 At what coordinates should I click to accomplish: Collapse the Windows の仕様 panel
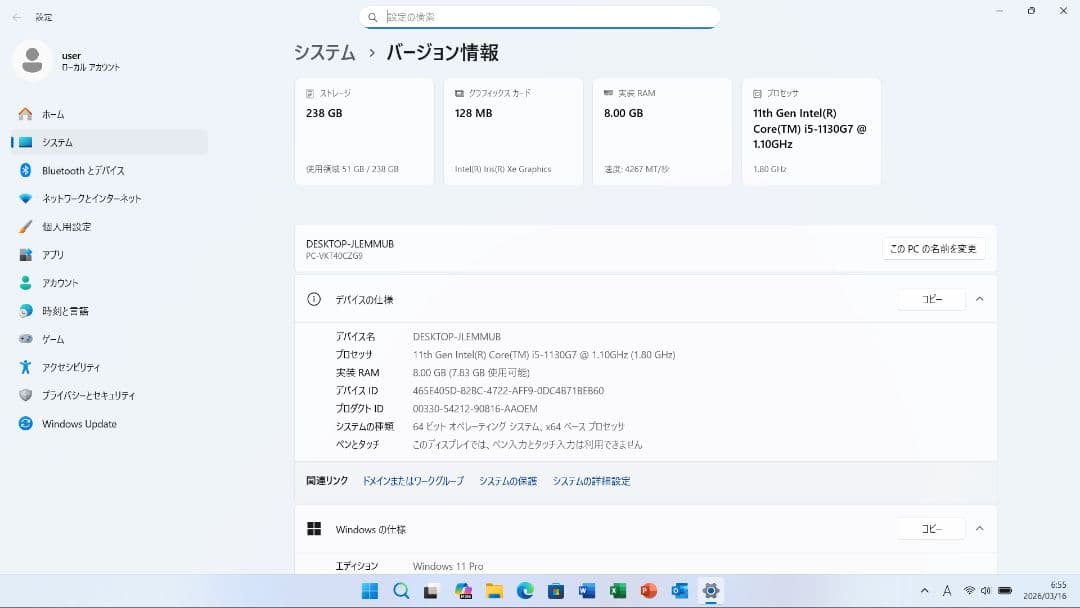tap(979, 528)
